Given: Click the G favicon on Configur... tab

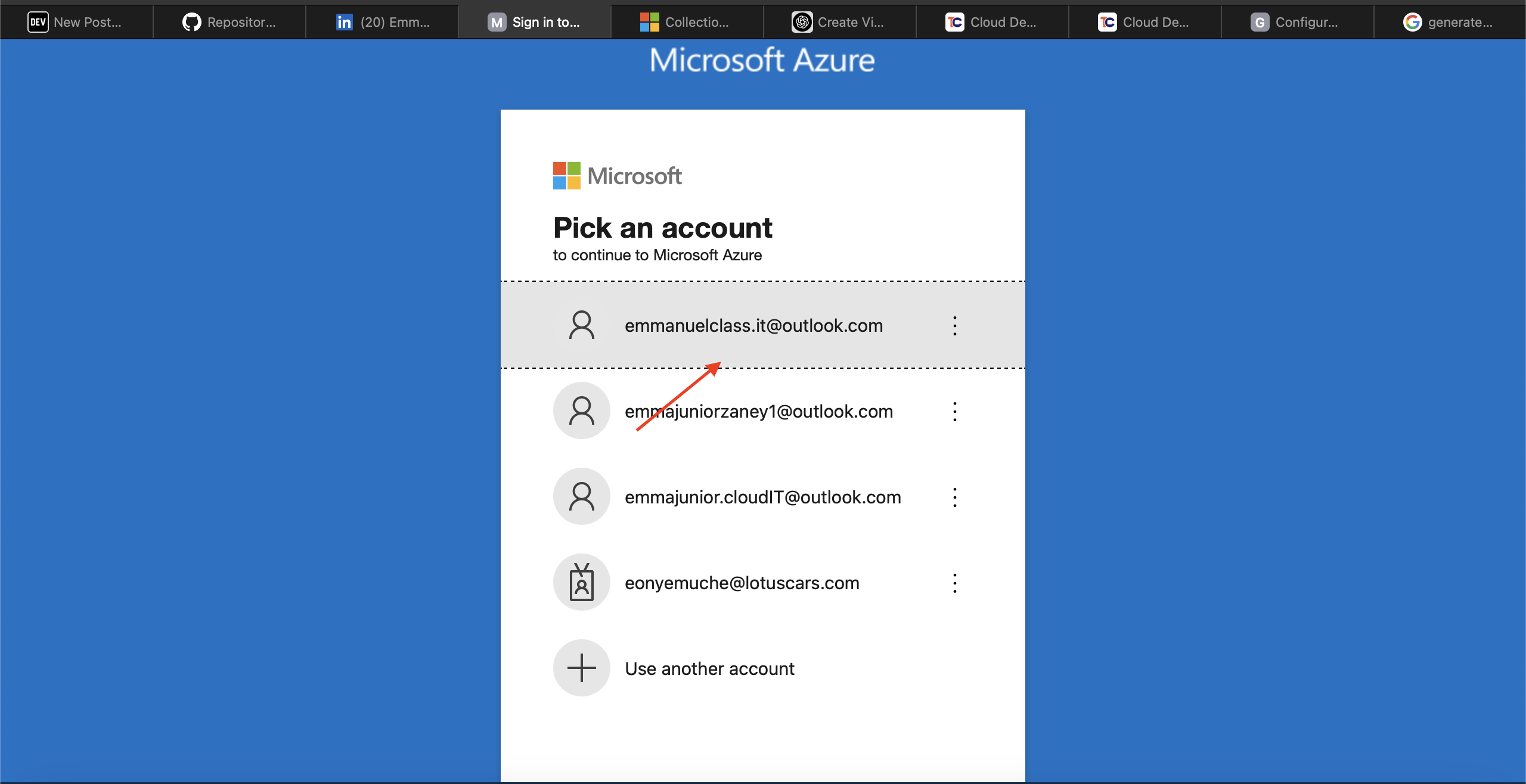Looking at the screenshot, I should click(1260, 22).
